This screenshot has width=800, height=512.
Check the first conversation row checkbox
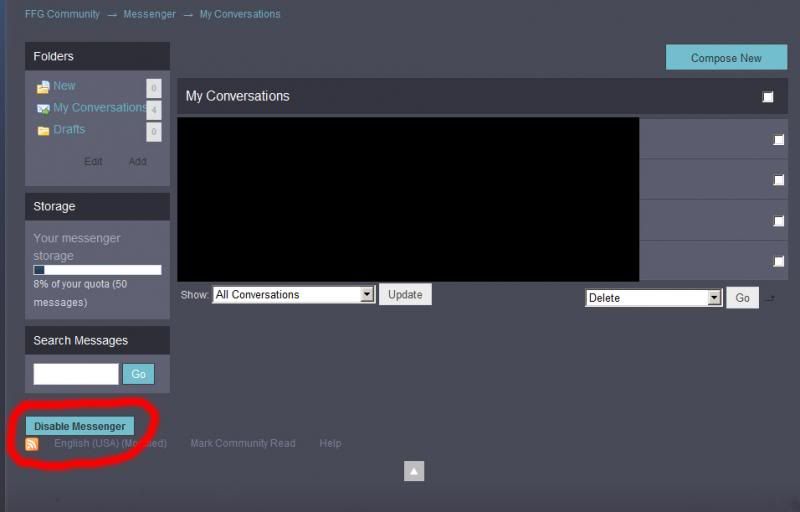778,140
